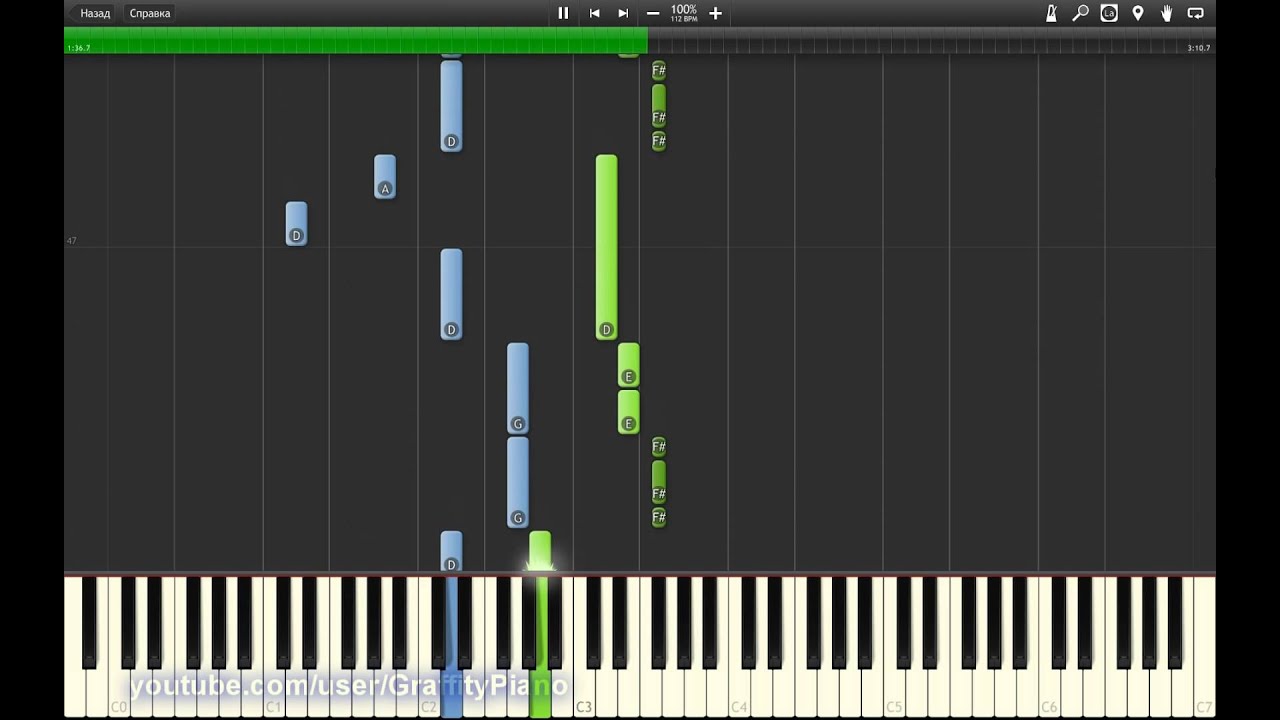
Task: Click the 100% 112 BPM speed readout
Action: pos(684,13)
